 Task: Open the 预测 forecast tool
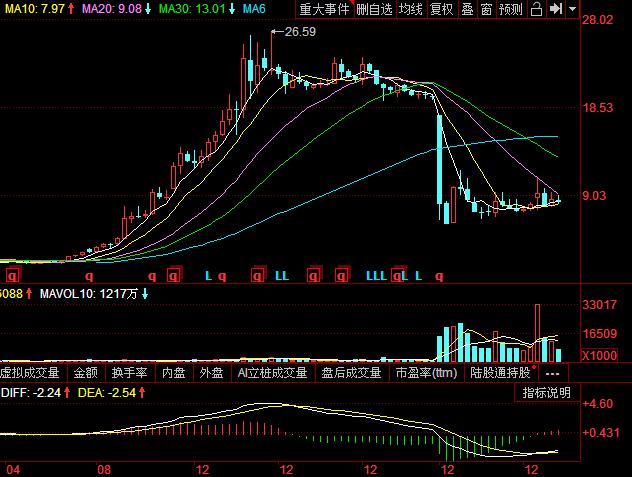pos(511,9)
